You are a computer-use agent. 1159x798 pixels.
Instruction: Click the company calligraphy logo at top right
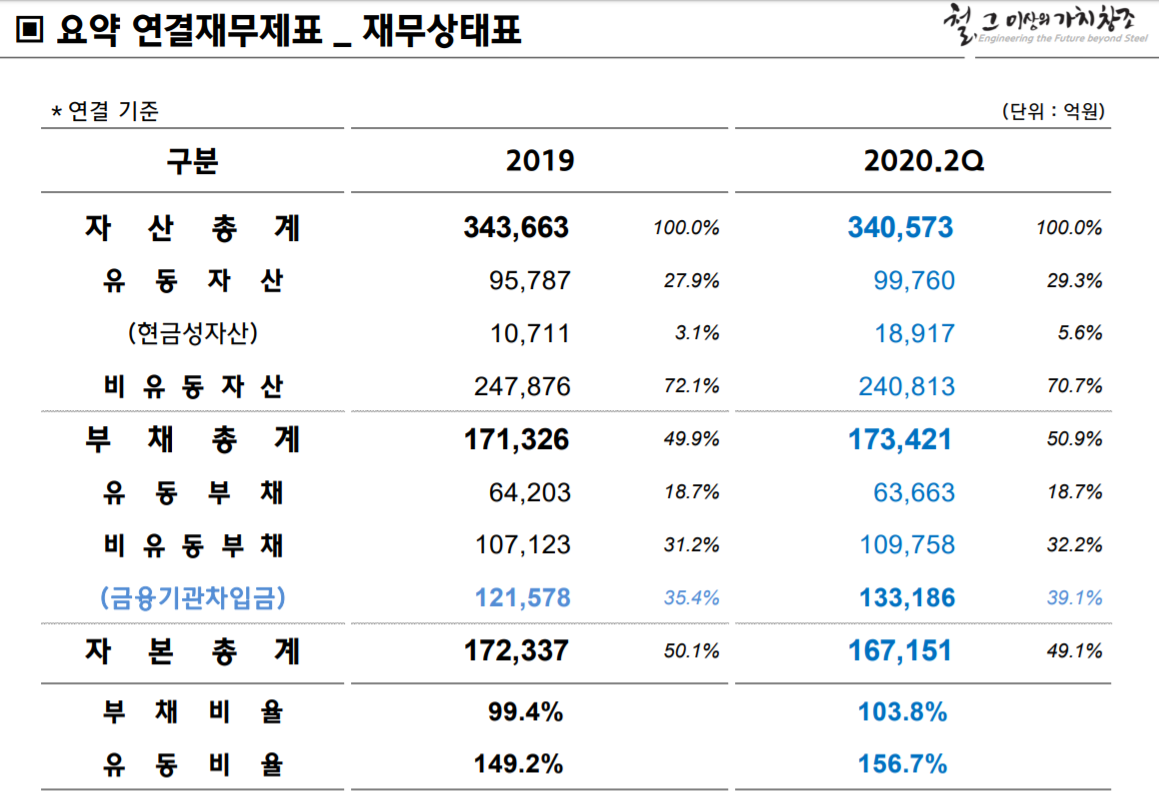pos(1042,26)
